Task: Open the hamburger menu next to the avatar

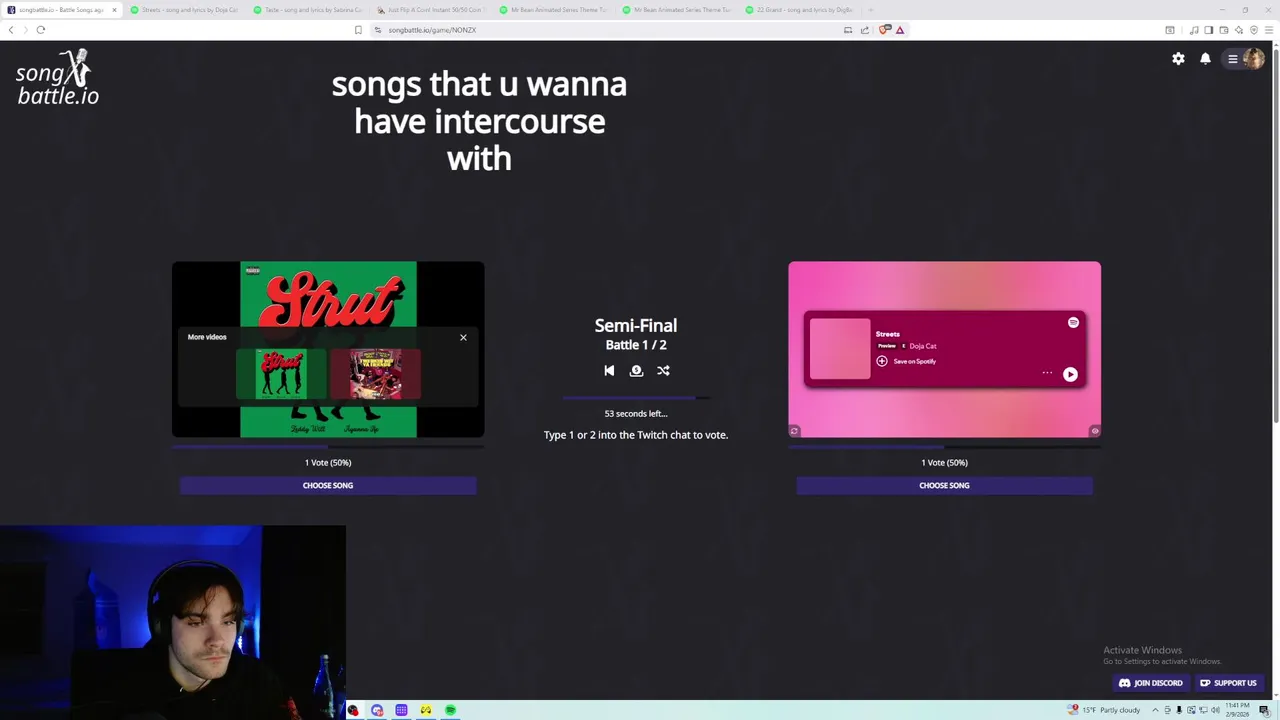Action: tap(1233, 59)
